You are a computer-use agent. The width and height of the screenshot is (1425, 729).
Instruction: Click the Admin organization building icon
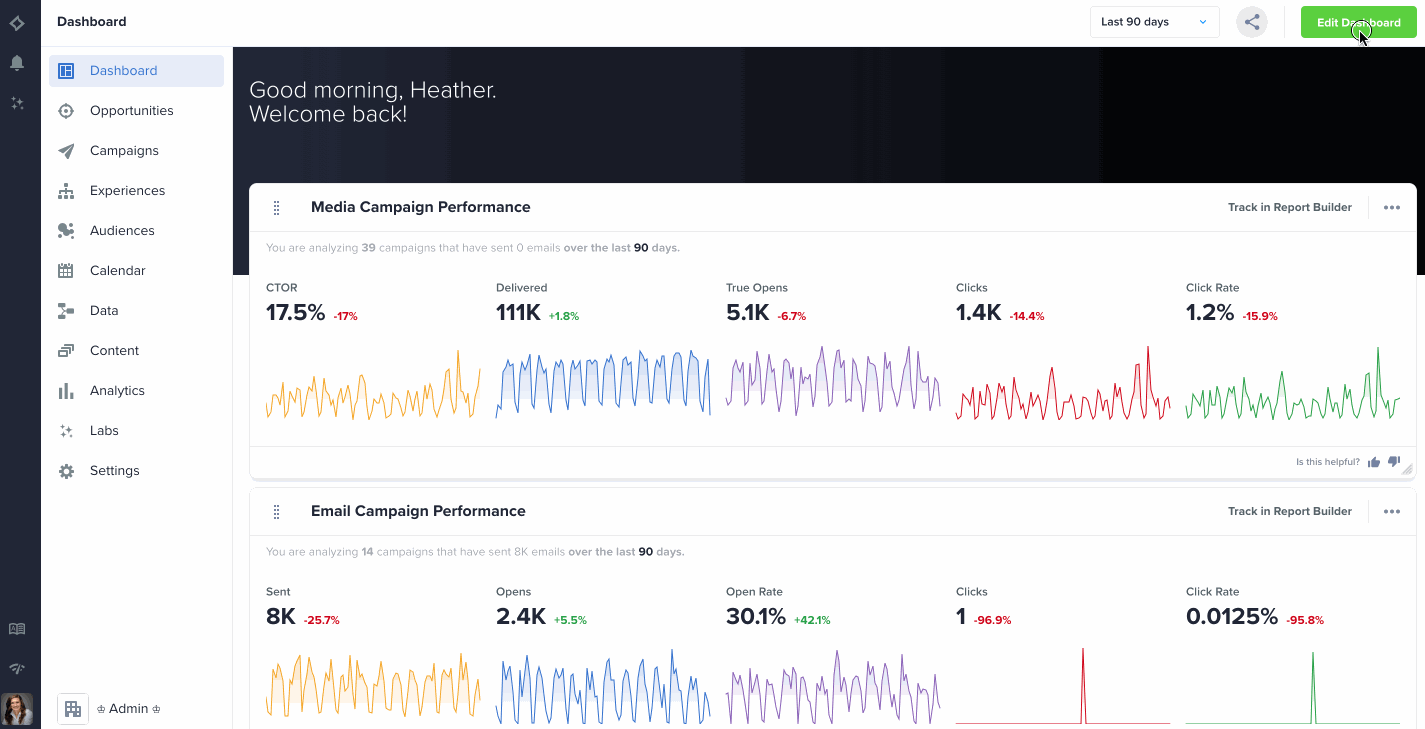(73, 709)
